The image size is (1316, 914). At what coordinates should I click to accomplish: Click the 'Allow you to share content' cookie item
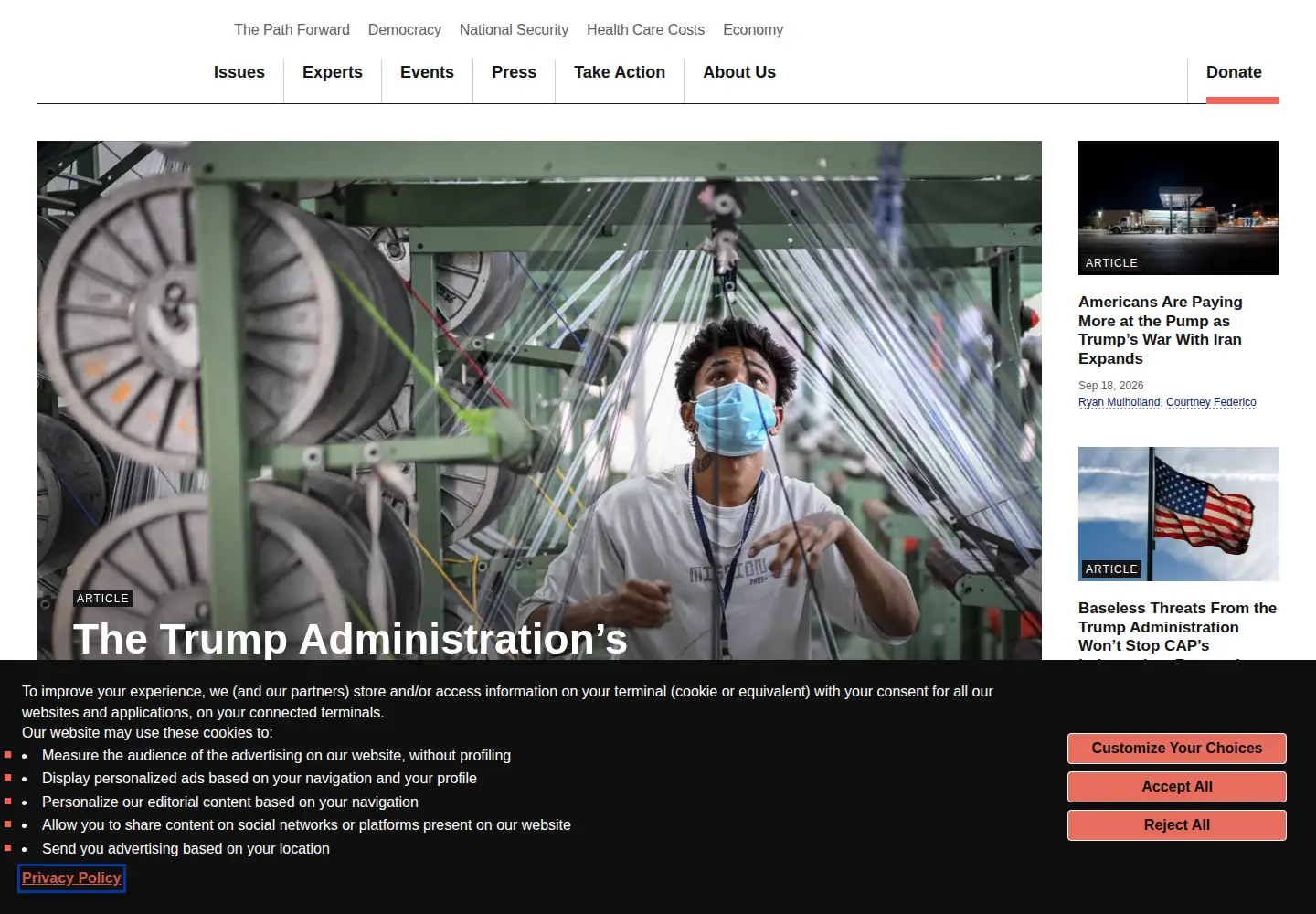tap(306, 825)
